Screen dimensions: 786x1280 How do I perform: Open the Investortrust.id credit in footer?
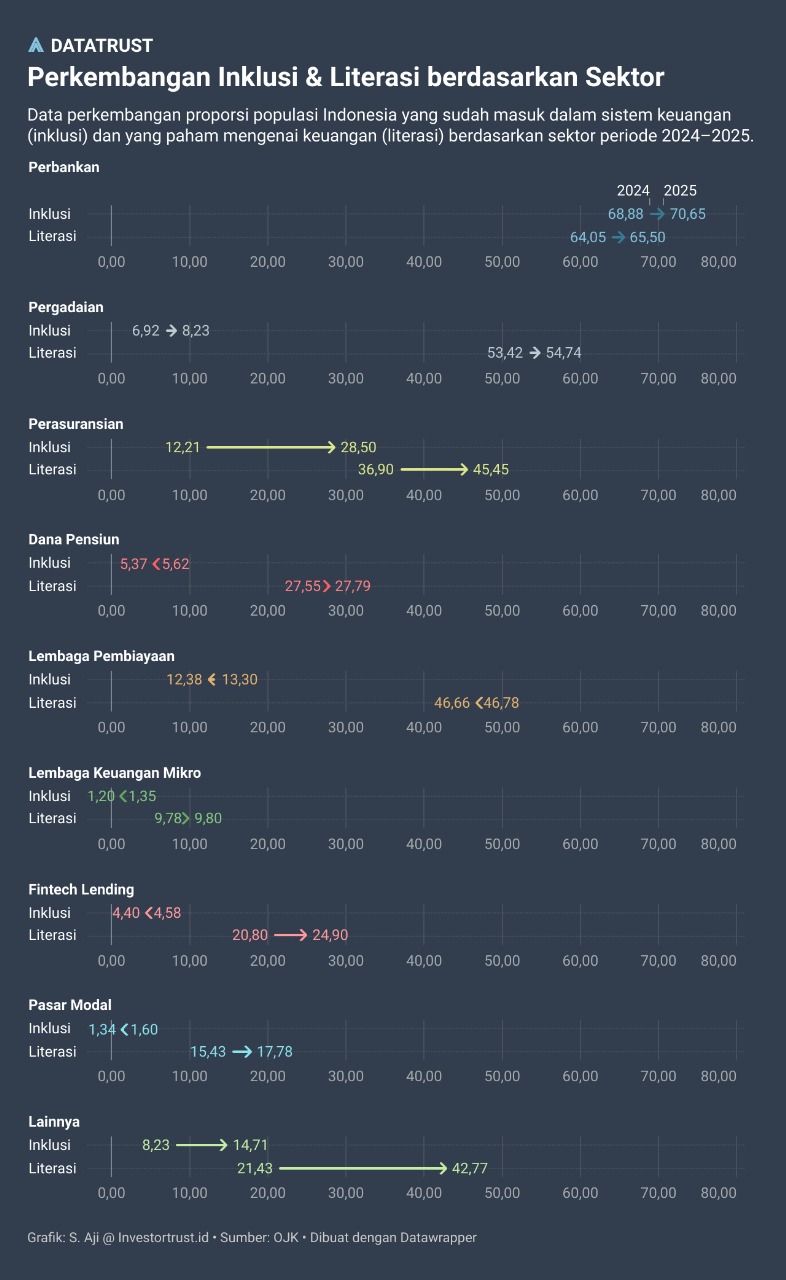tap(164, 1238)
